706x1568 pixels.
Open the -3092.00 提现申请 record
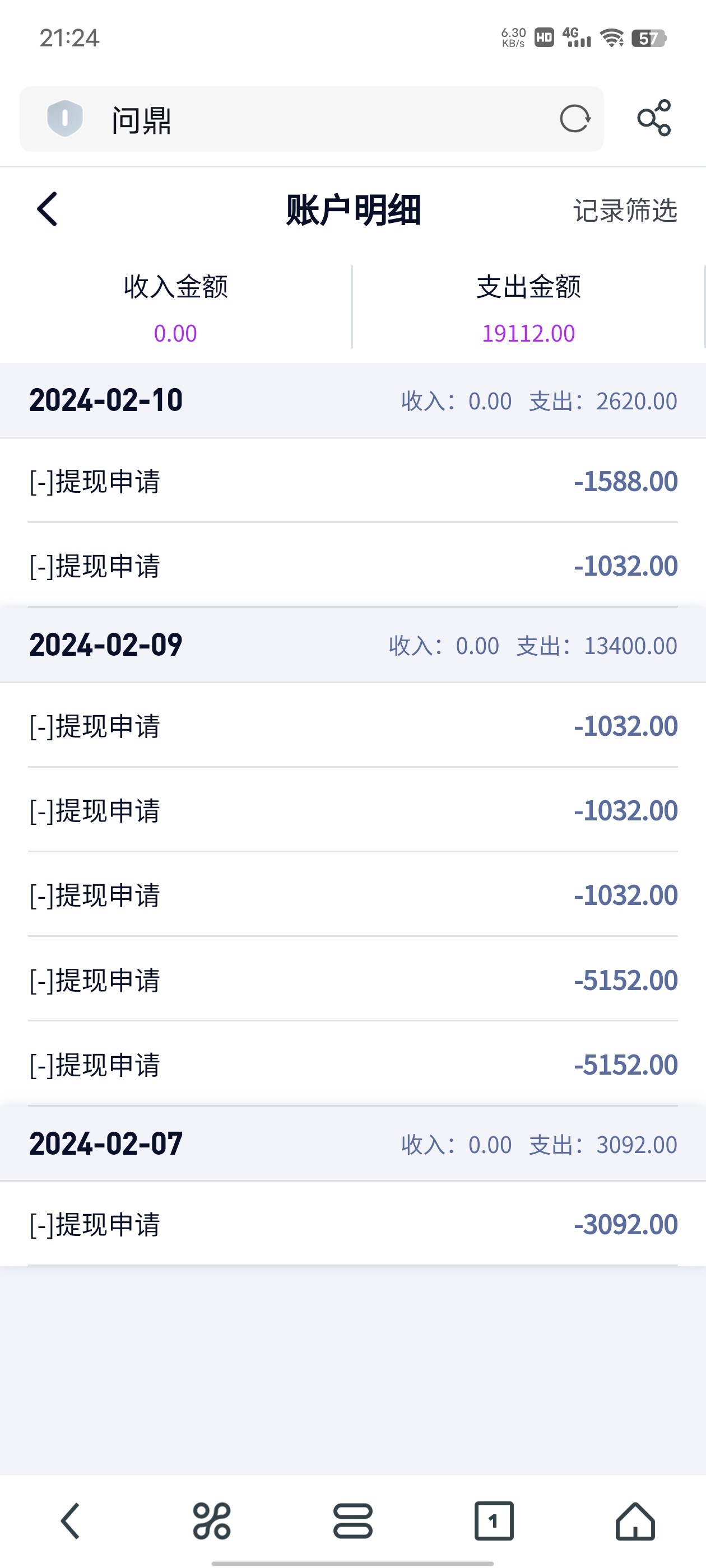coord(352,1225)
